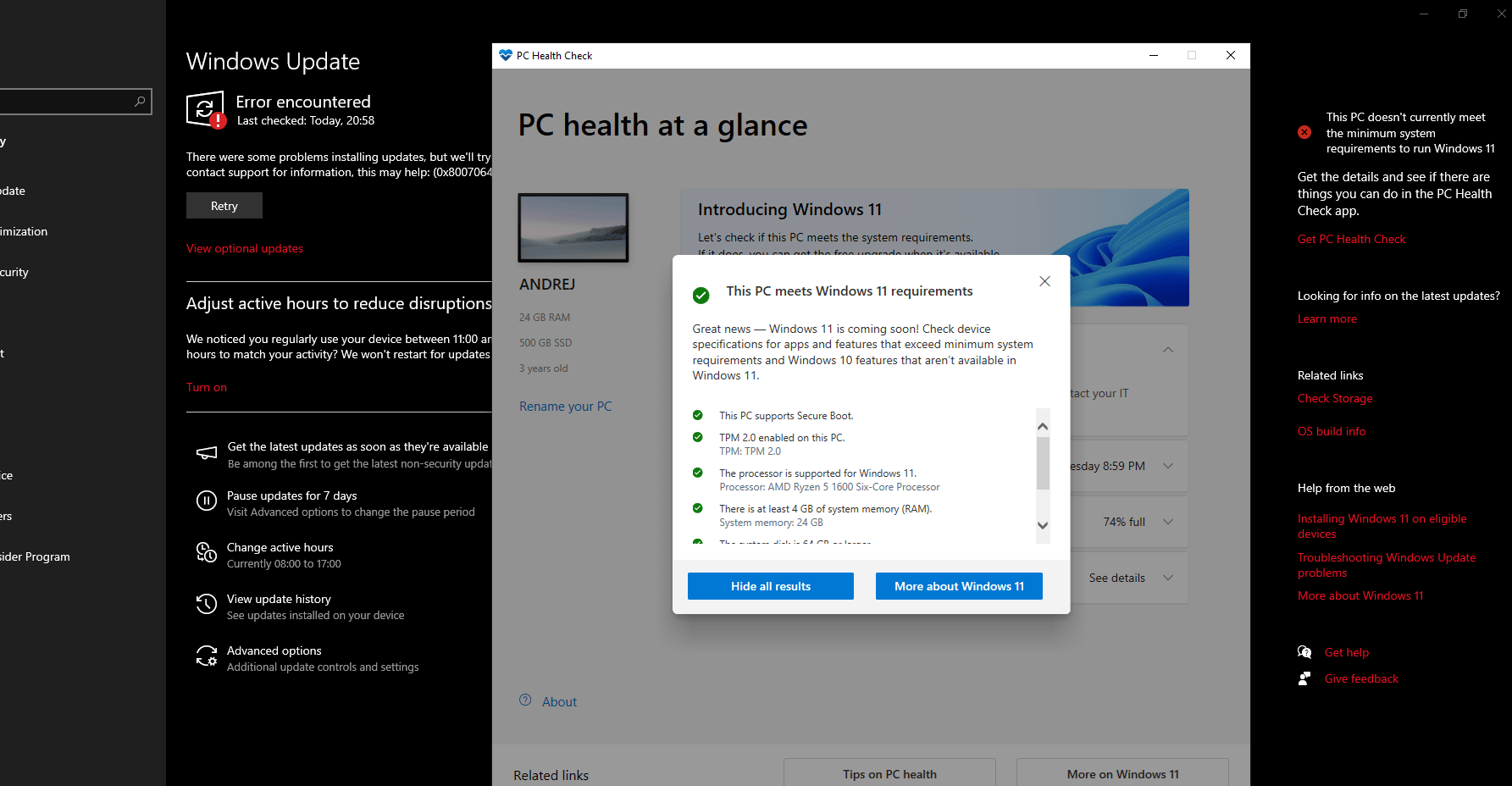Click the check icon next to Secure Boot result
This screenshot has height=786, width=1512.
[x=697, y=415]
